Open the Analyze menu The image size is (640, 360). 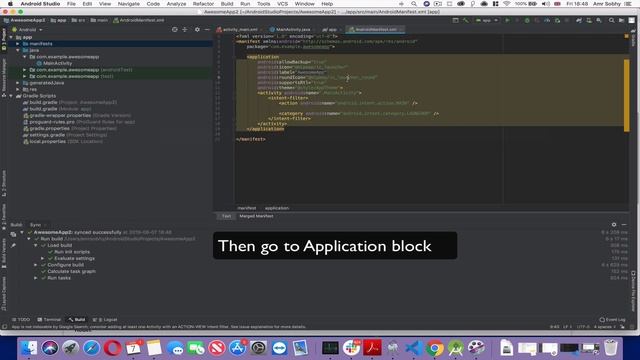[176, 4]
